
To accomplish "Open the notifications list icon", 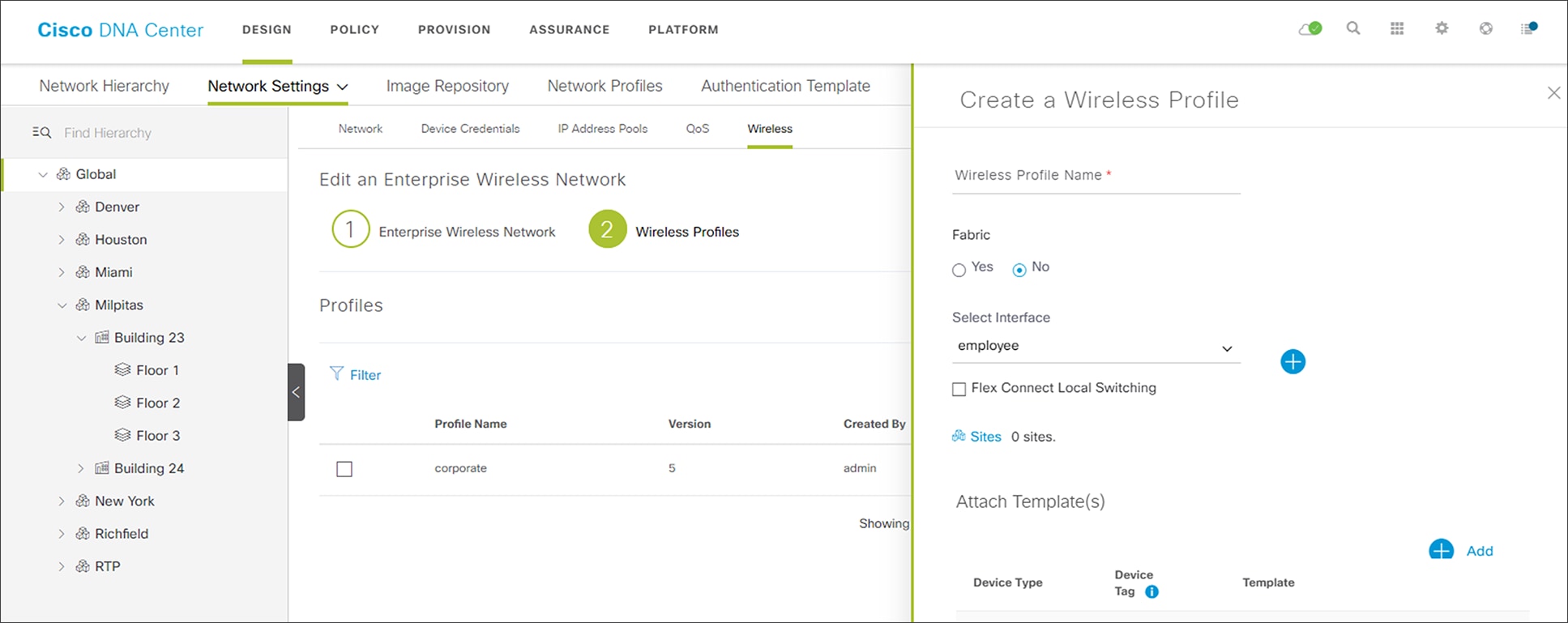I will (1529, 28).
